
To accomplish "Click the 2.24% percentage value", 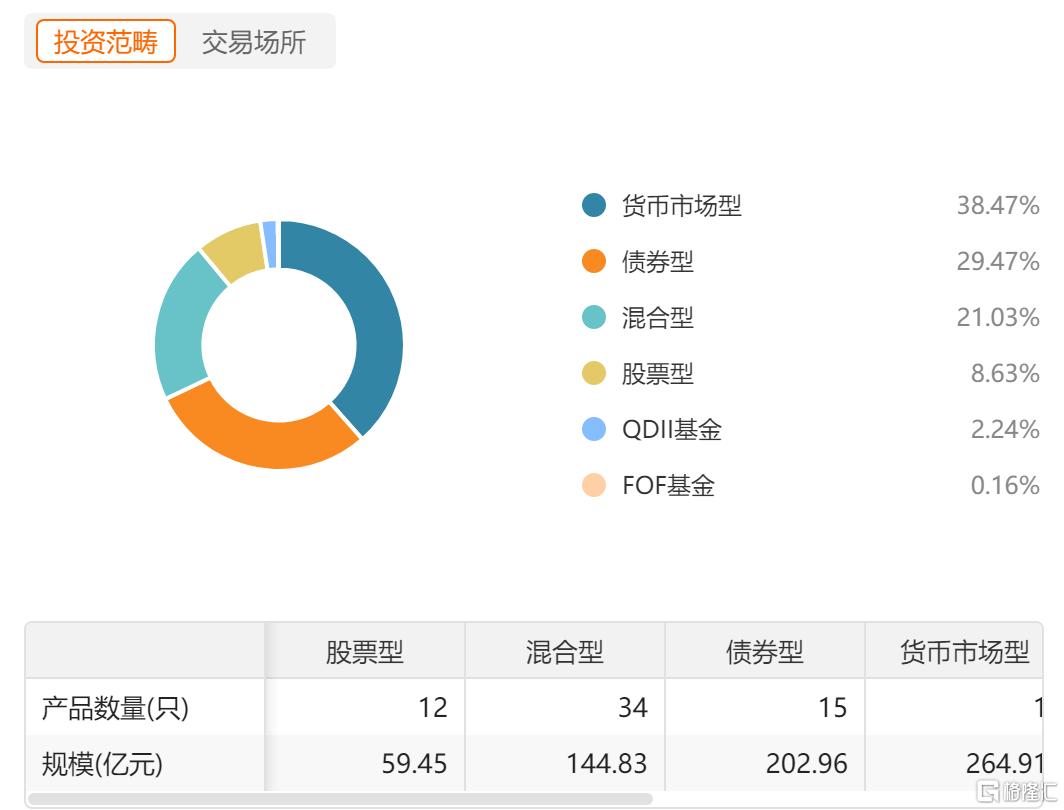I will coord(1005,429).
